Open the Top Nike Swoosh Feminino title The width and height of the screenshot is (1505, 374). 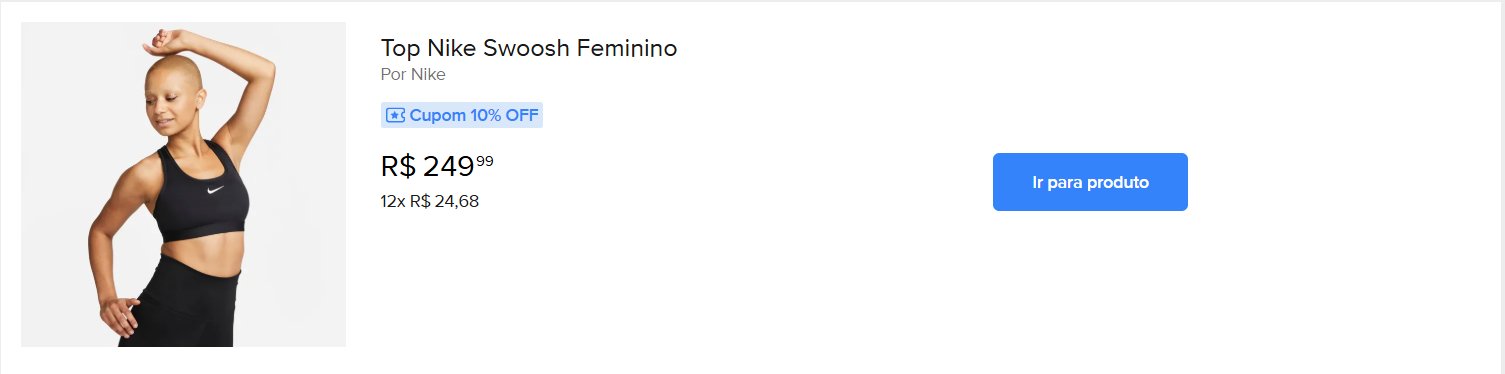click(529, 48)
